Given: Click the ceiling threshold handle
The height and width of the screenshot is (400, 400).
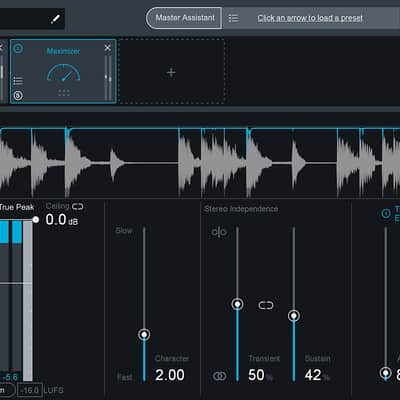Looking at the screenshot, I should coord(35,220).
